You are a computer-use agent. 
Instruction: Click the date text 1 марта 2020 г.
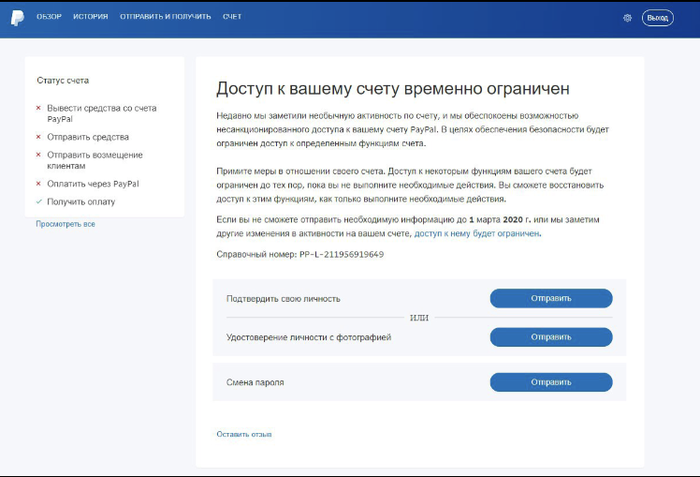[500, 219]
